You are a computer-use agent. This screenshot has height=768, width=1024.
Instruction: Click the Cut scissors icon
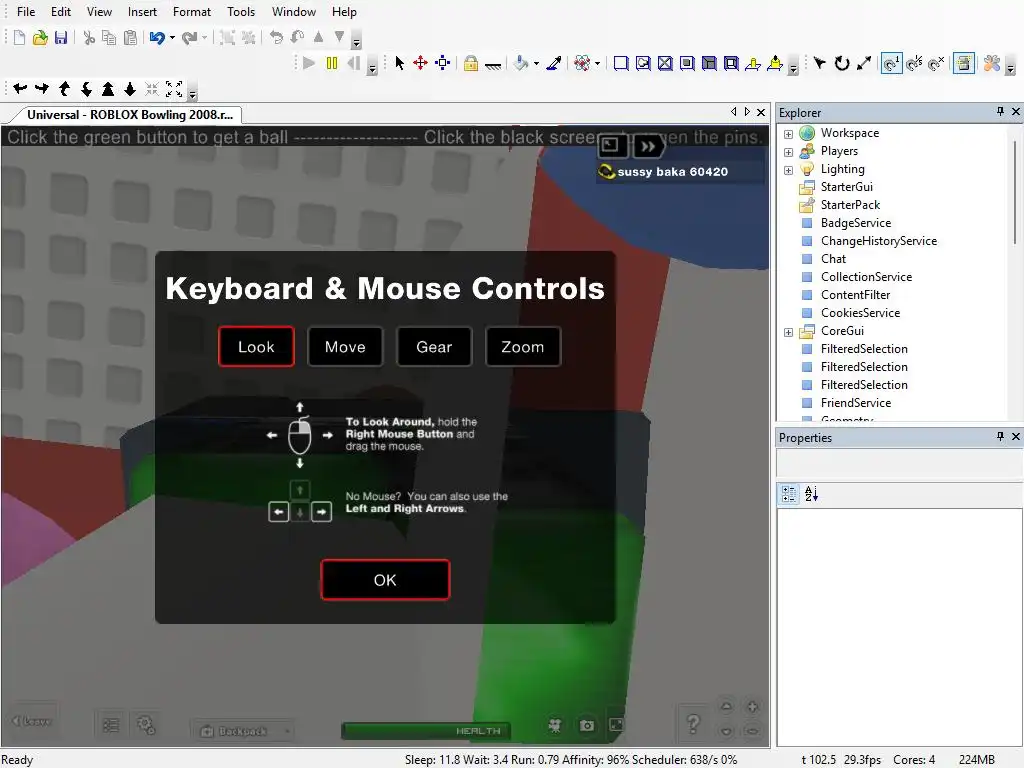coord(89,38)
